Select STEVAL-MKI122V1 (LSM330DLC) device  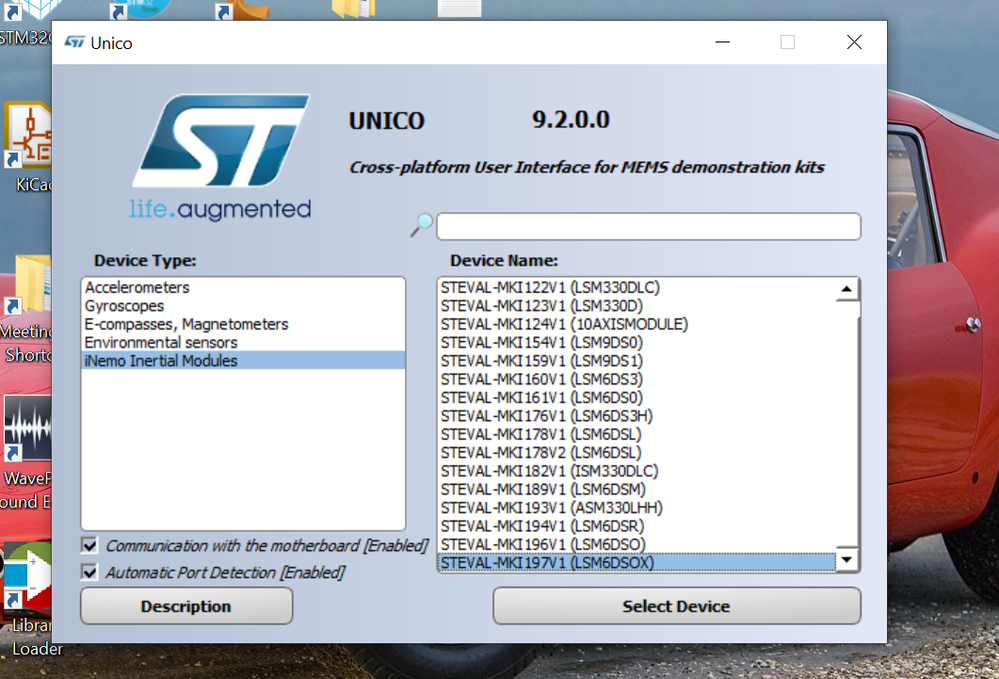pos(636,287)
